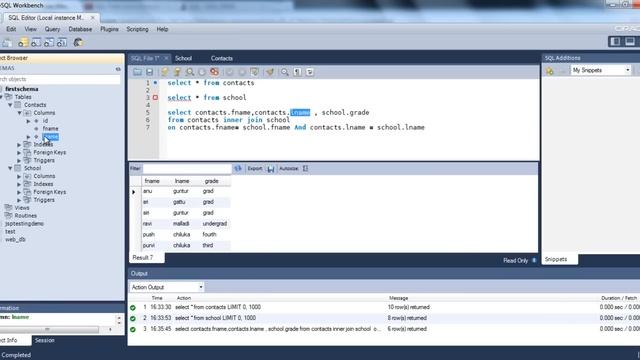Open the Query menu
Viewport: 640px width, 360px height.
(52, 29)
